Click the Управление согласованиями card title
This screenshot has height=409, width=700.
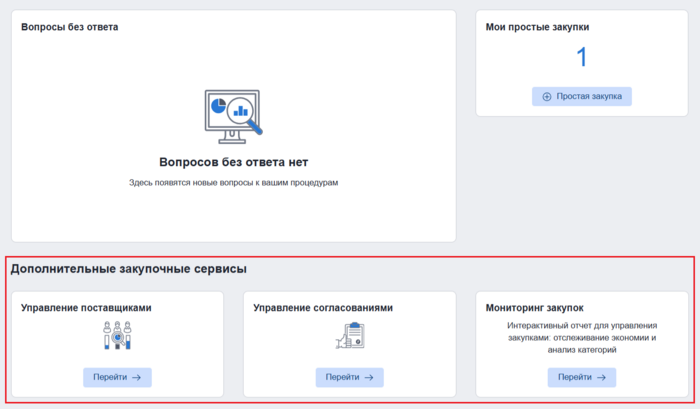(x=323, y=308)
